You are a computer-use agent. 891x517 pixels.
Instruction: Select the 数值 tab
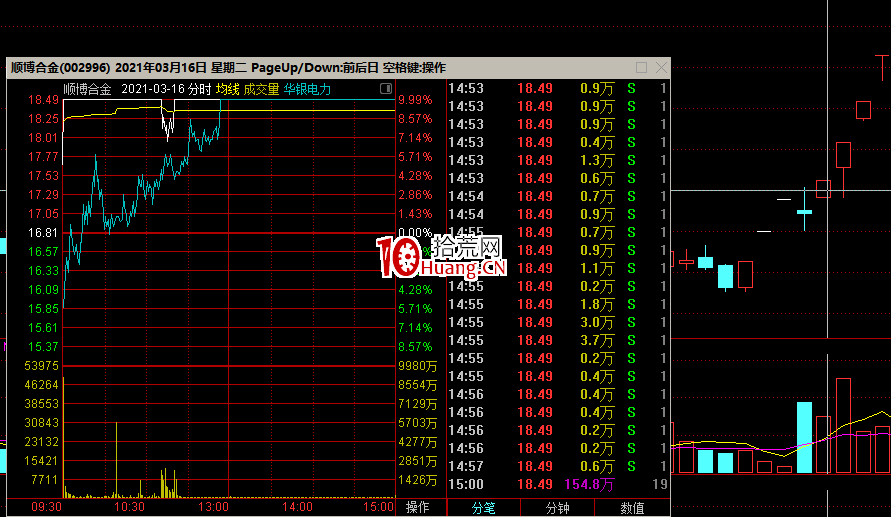click(632, 508)
